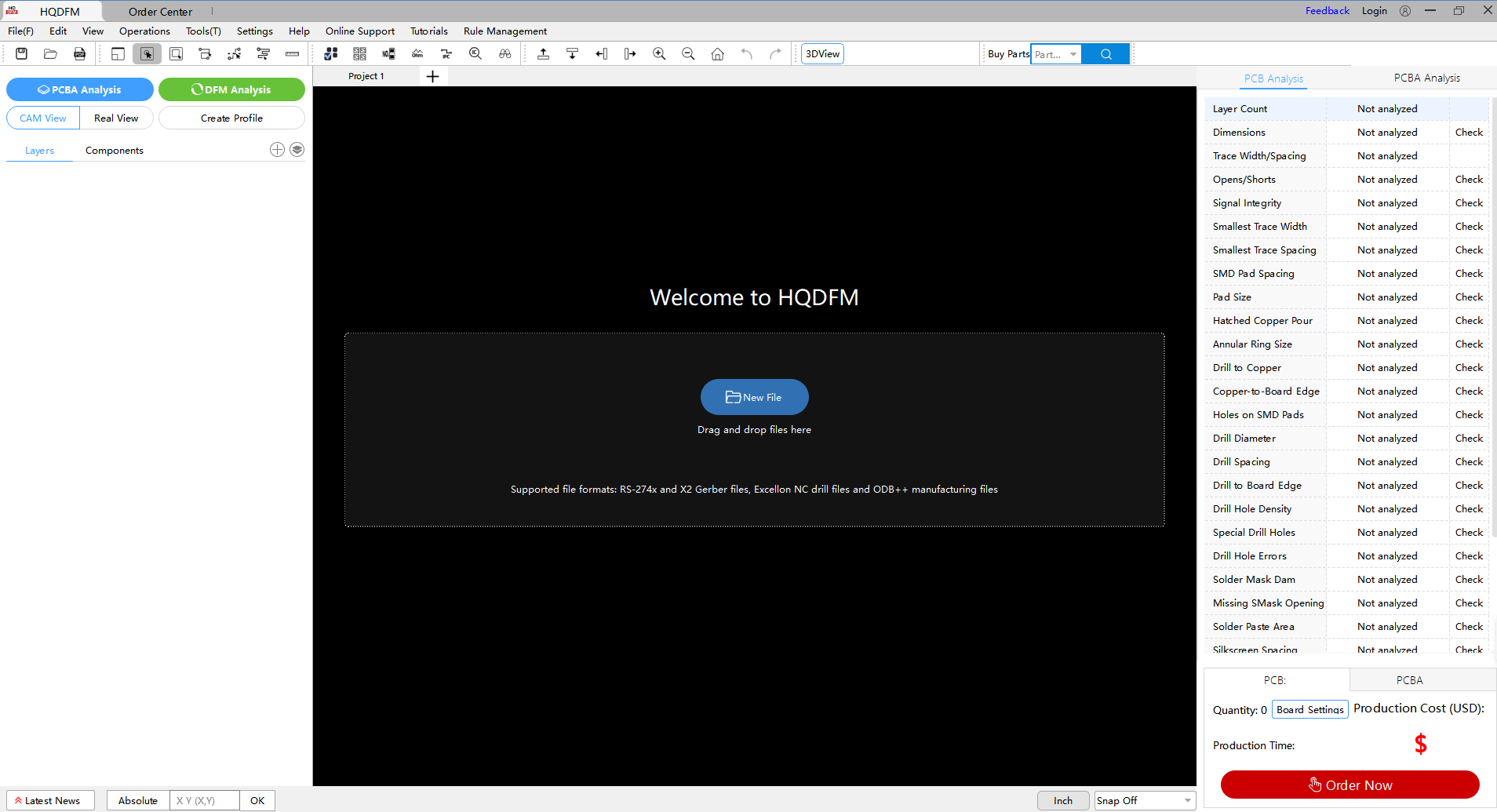Screen dimensions: 1497x812
Task: Click the New File upload area
Action: [754, 397]
